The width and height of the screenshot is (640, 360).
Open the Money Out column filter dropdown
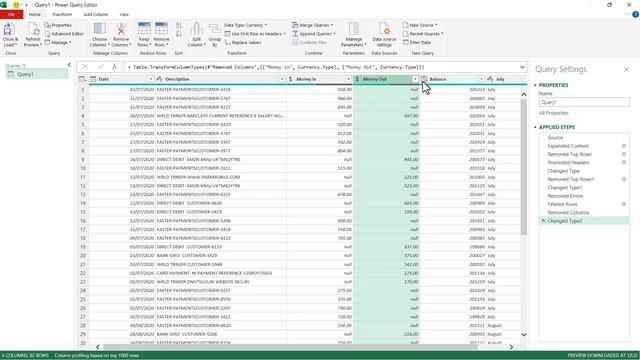point(415,79)
